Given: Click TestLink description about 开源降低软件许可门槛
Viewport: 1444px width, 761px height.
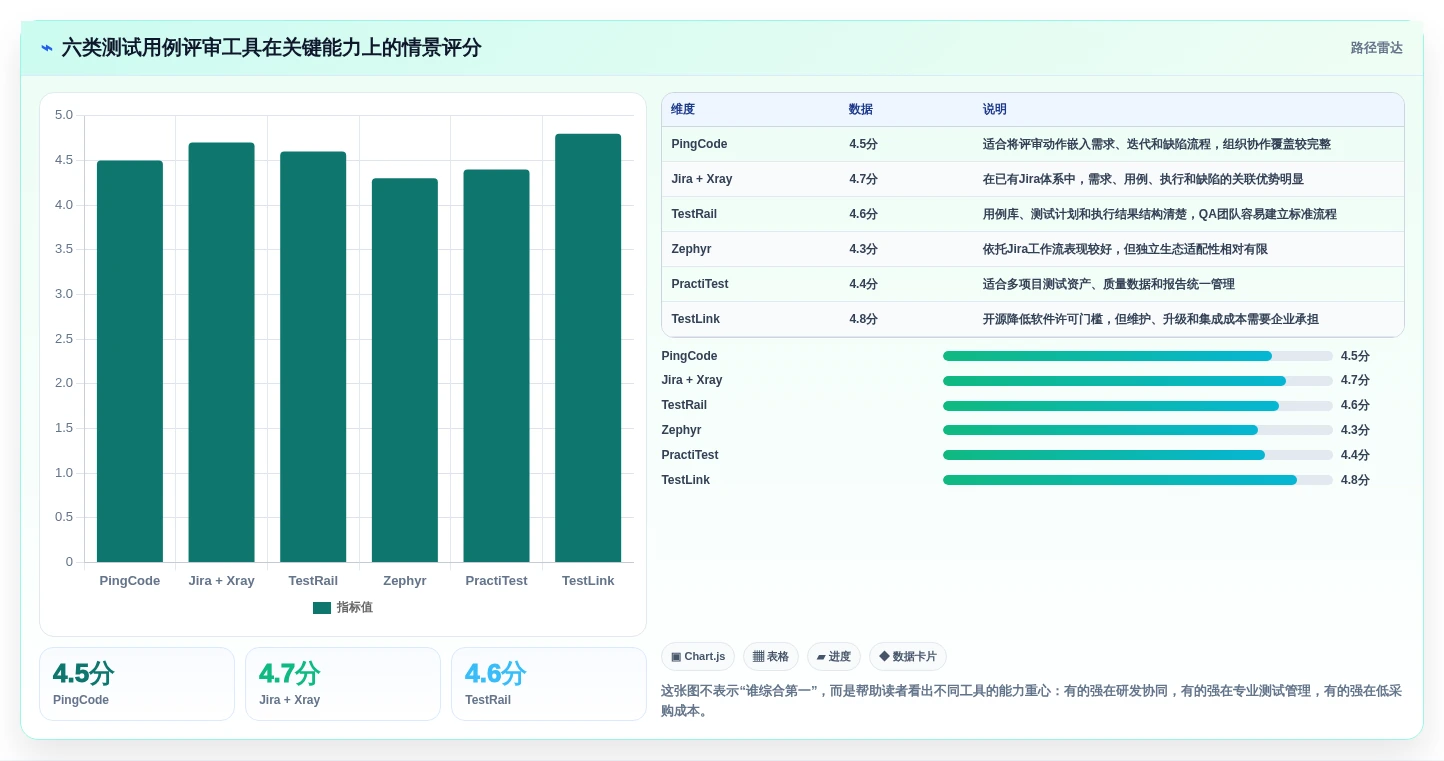Looking at the screenshot, I should point(1151,319).
